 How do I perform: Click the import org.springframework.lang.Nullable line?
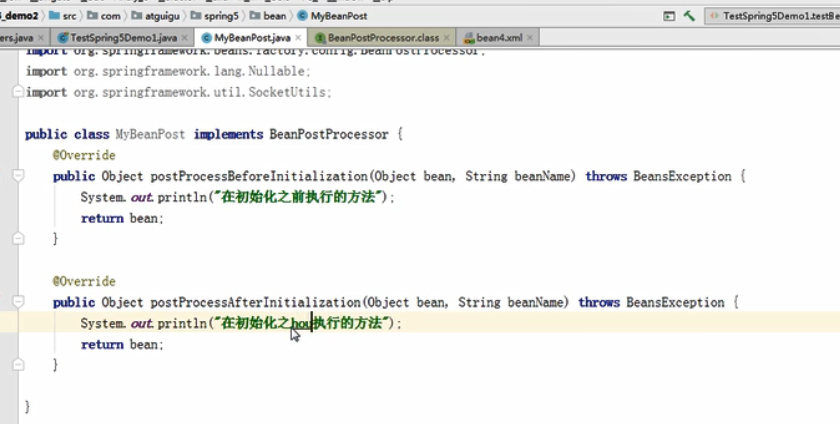click(x=168, y=71)
